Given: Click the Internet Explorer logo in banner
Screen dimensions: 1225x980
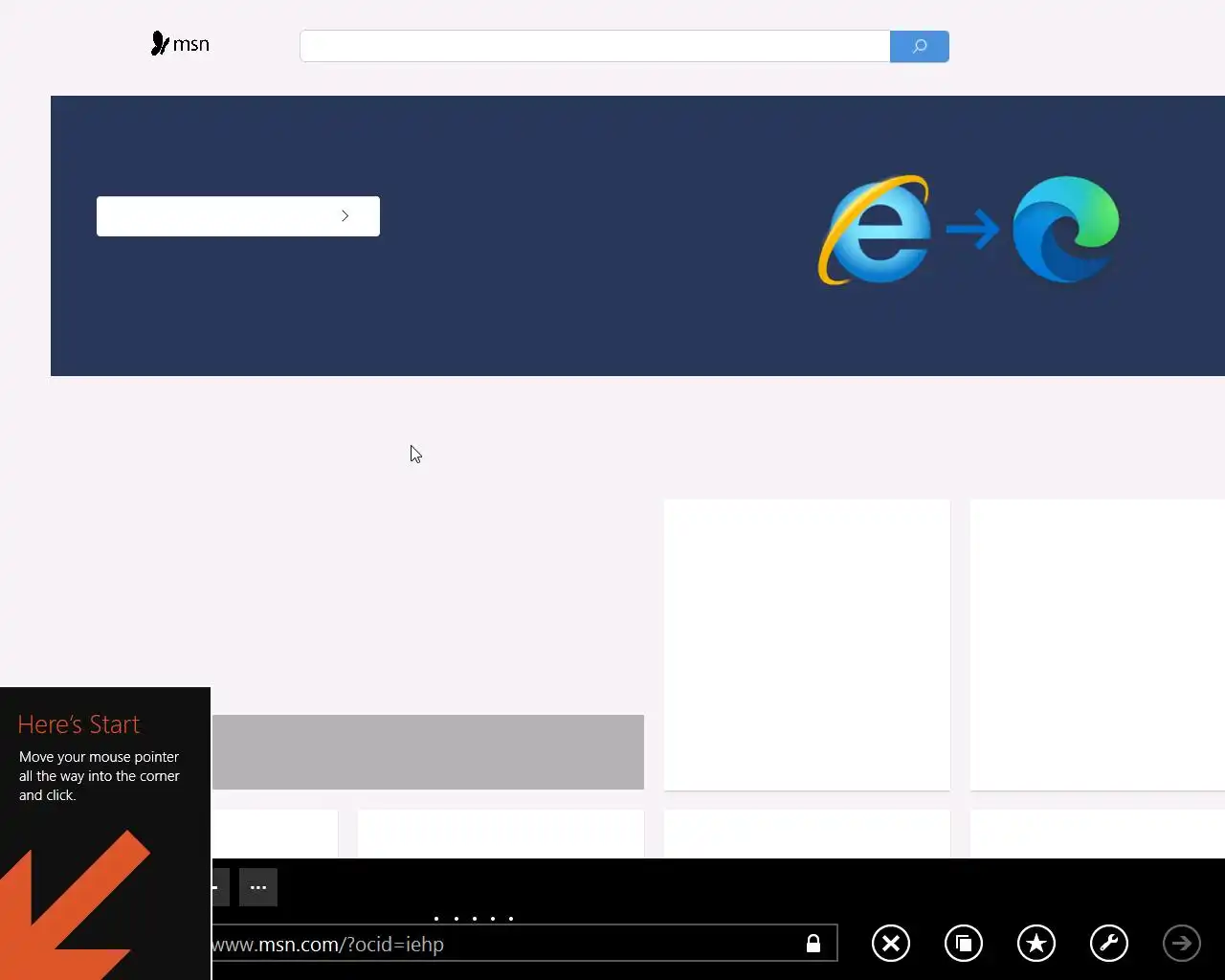Looking at the screenshot, I should pyautogui.click(x=874, y=230).
